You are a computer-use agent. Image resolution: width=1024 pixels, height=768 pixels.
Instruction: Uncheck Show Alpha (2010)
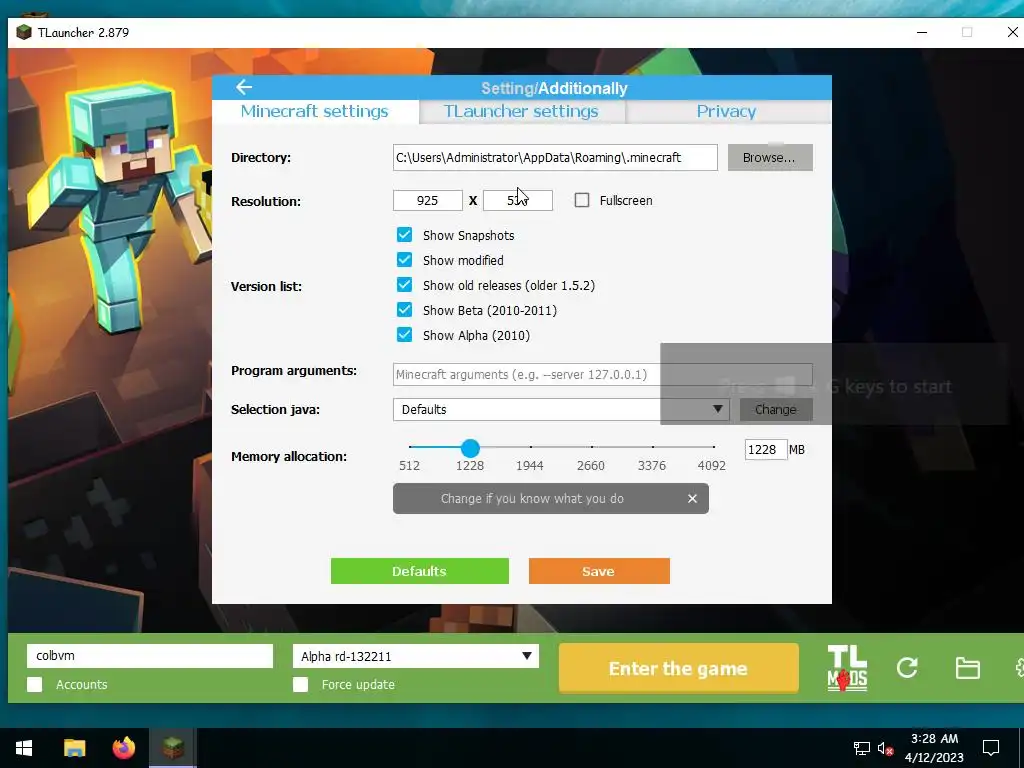(x=404, y=334)
